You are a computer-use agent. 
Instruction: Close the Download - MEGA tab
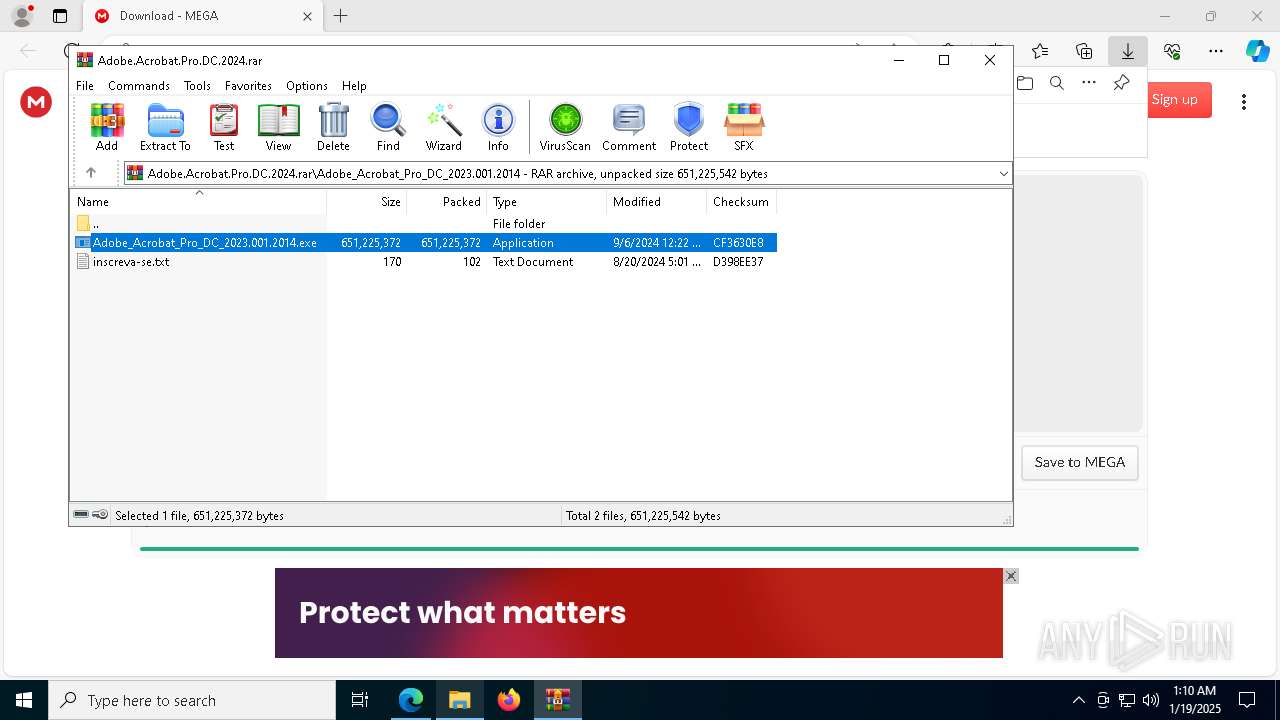click(x=307, y=16)
